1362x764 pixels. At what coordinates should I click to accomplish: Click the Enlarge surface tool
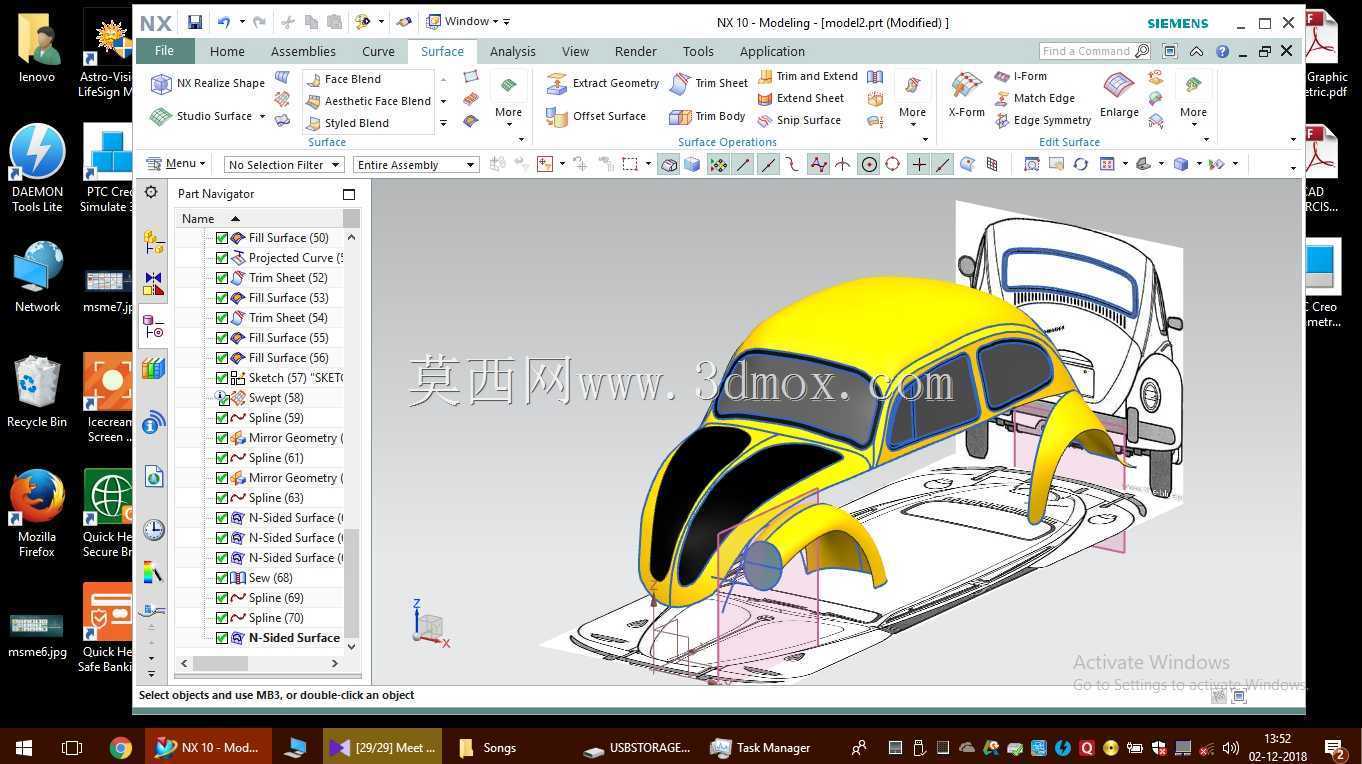(1119, 96)
